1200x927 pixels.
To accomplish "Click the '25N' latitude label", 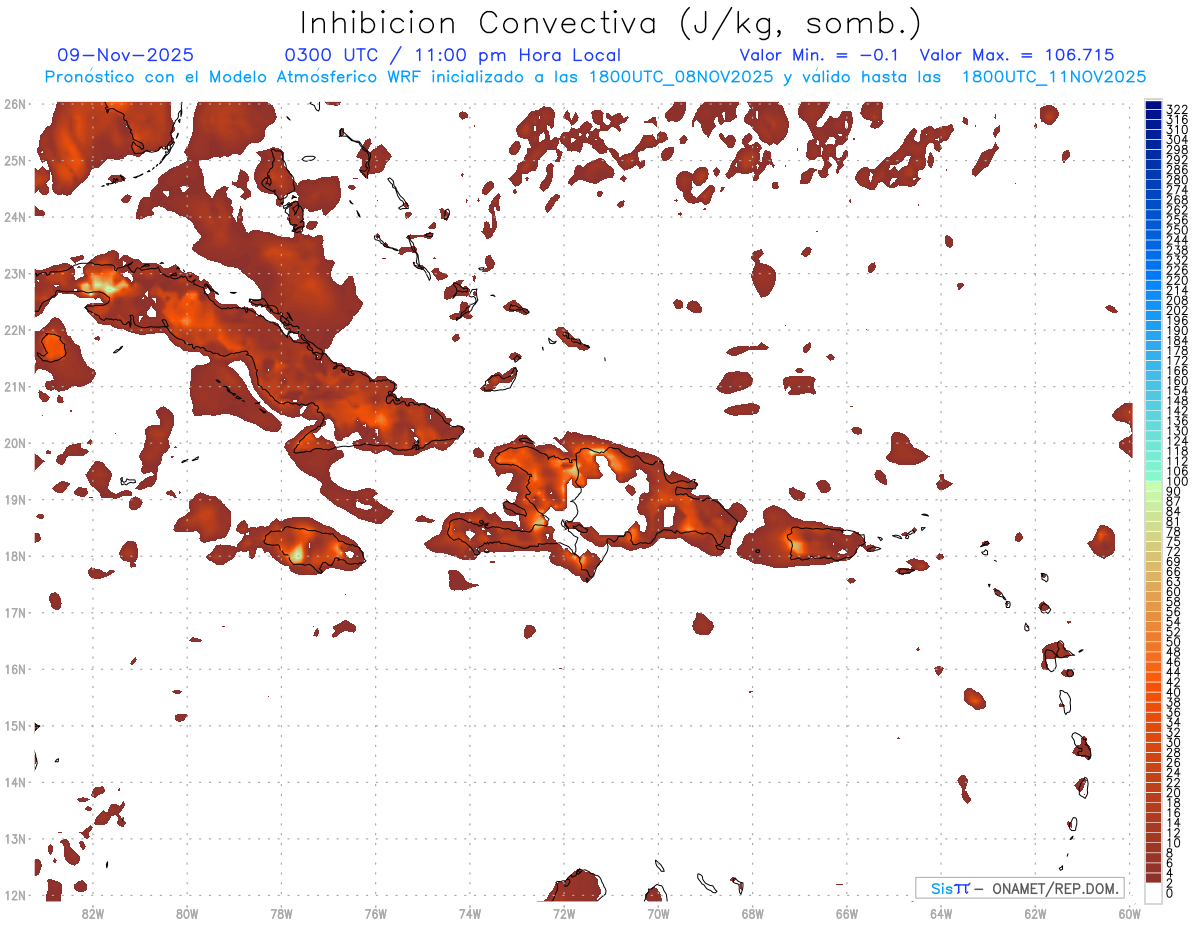I will click(14, 160).
